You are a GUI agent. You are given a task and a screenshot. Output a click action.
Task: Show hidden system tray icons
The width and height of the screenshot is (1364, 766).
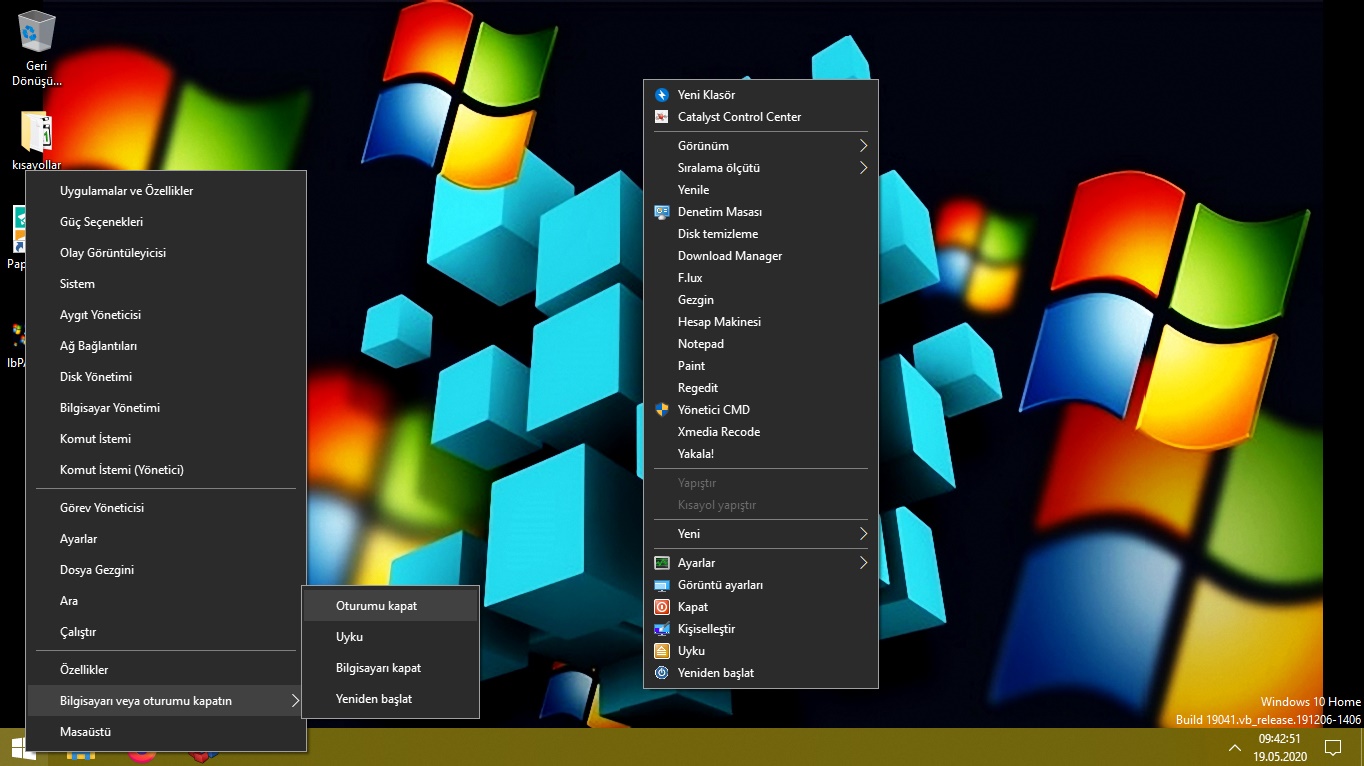[1235, 748]
